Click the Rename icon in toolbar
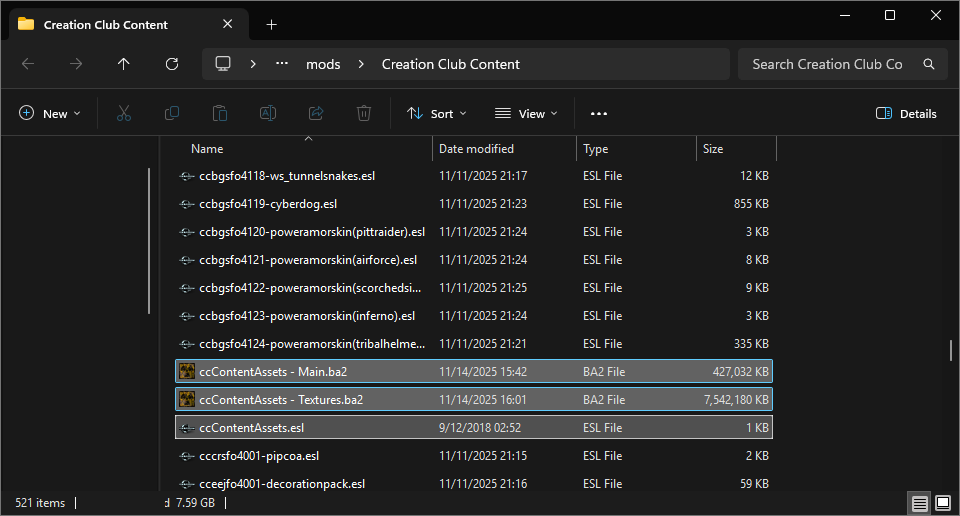Viewport: 960px width, 516px height. click(268, 114)
